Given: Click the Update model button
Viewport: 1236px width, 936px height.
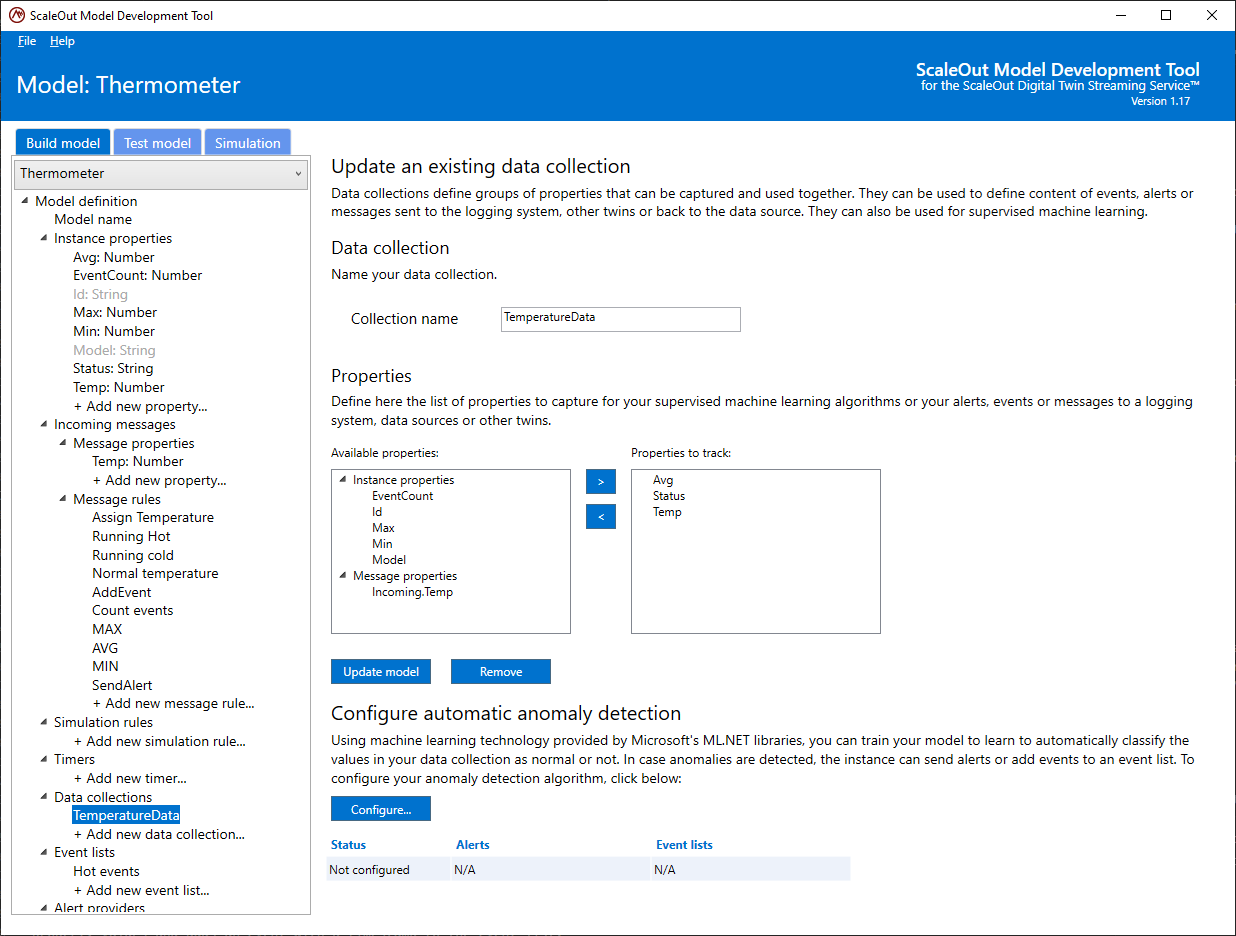Looking at the screenshot, I should pyautogui.click(x=381, y=672).
